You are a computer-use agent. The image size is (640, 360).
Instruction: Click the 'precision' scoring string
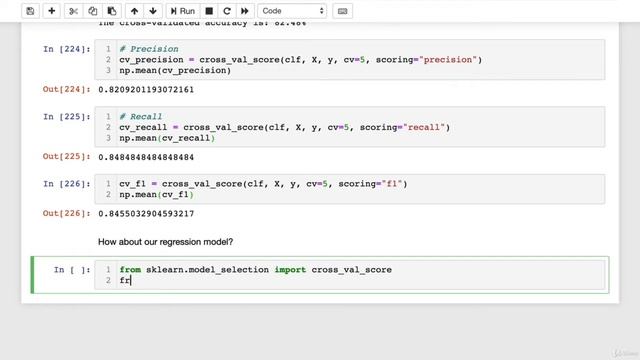point(448,60)
